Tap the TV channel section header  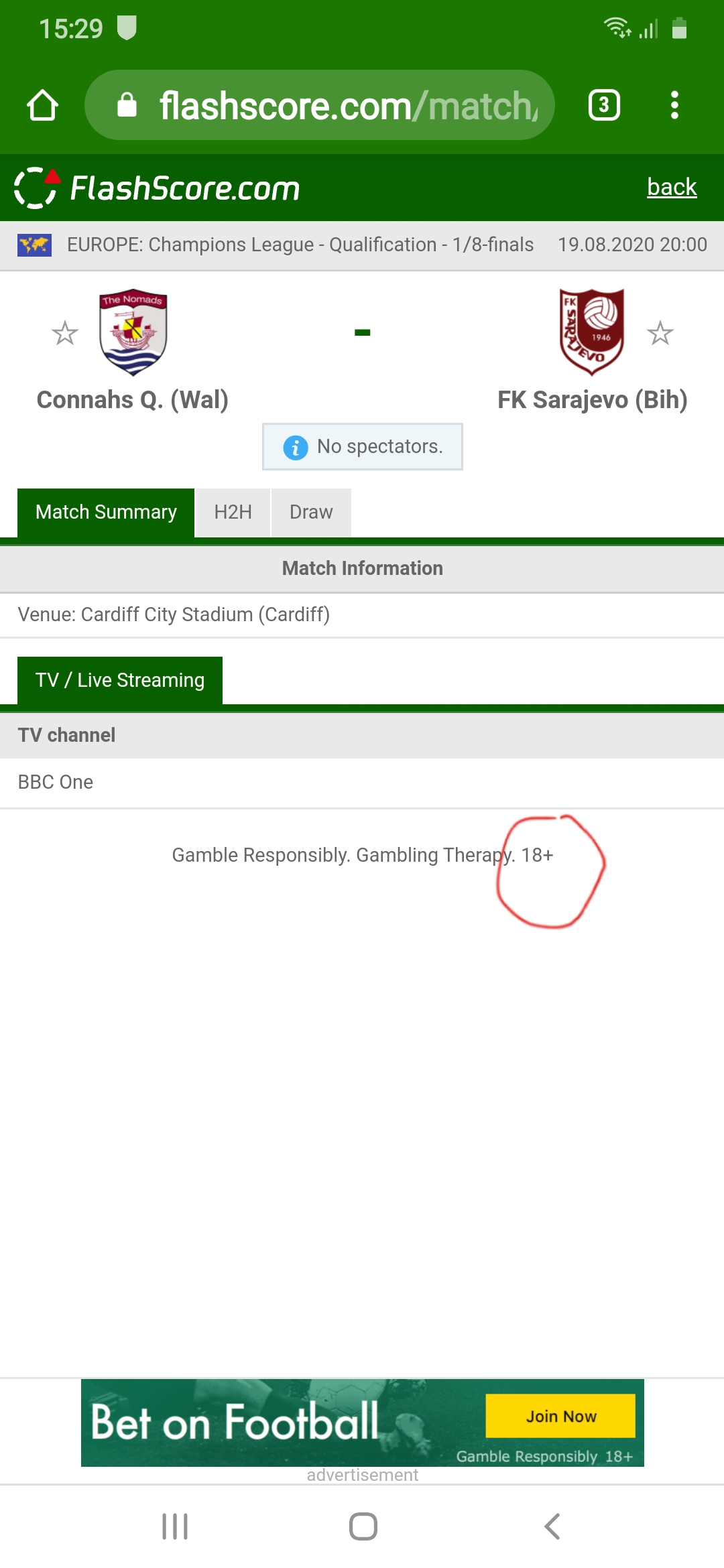click(362, 735)
